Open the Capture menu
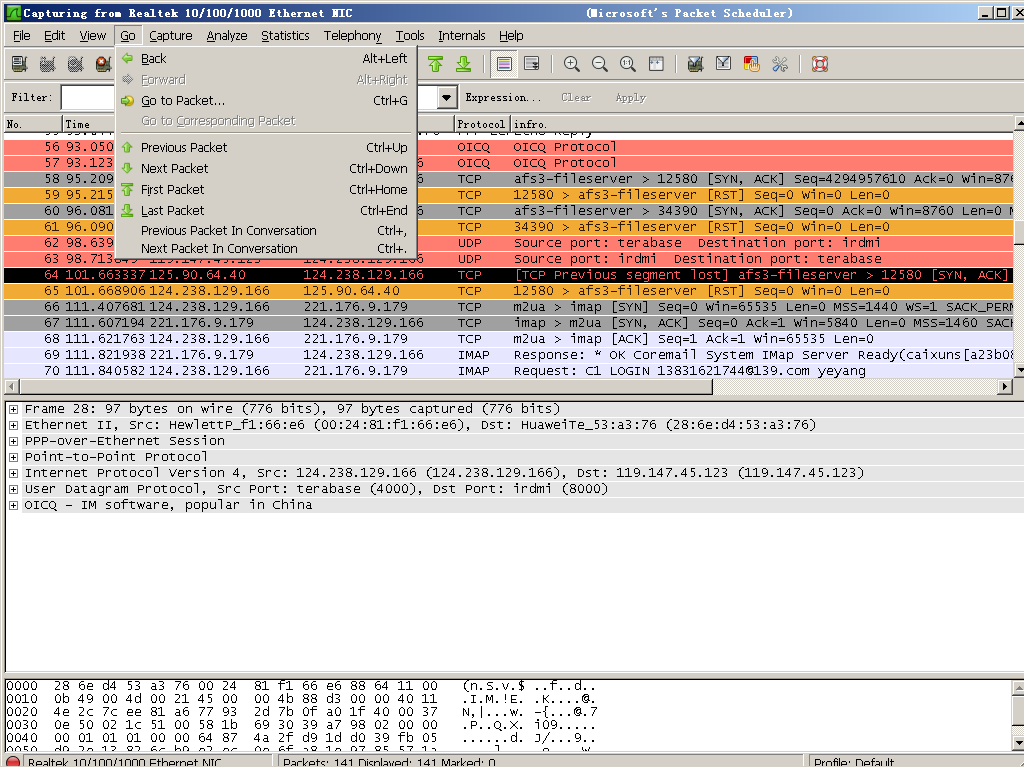Viewport: 1024px width, 768px height. 170,36
